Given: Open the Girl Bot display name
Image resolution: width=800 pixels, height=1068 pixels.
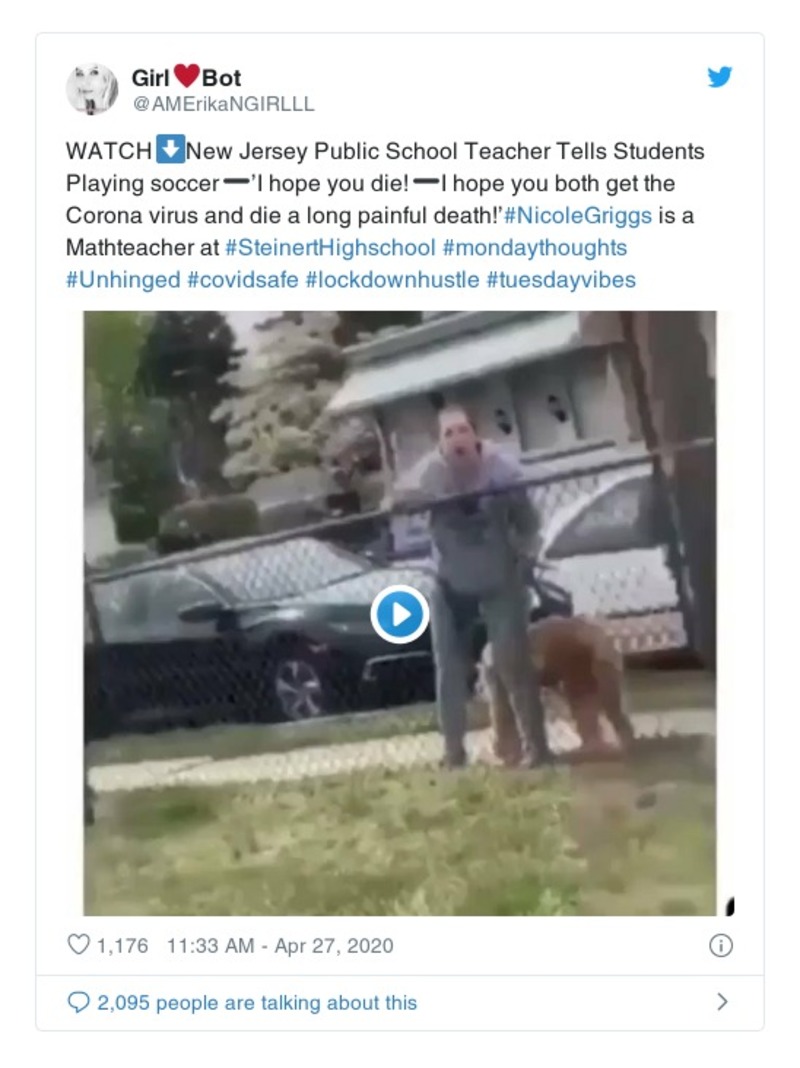Looking at the screenshot, I should point(186,77).
